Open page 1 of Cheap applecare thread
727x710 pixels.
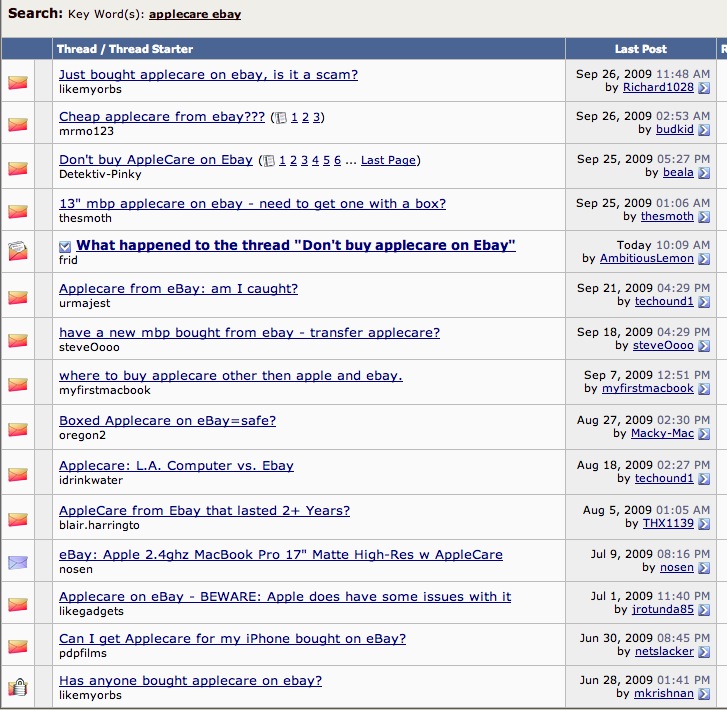pyautogui.click(x=294, y=117)
